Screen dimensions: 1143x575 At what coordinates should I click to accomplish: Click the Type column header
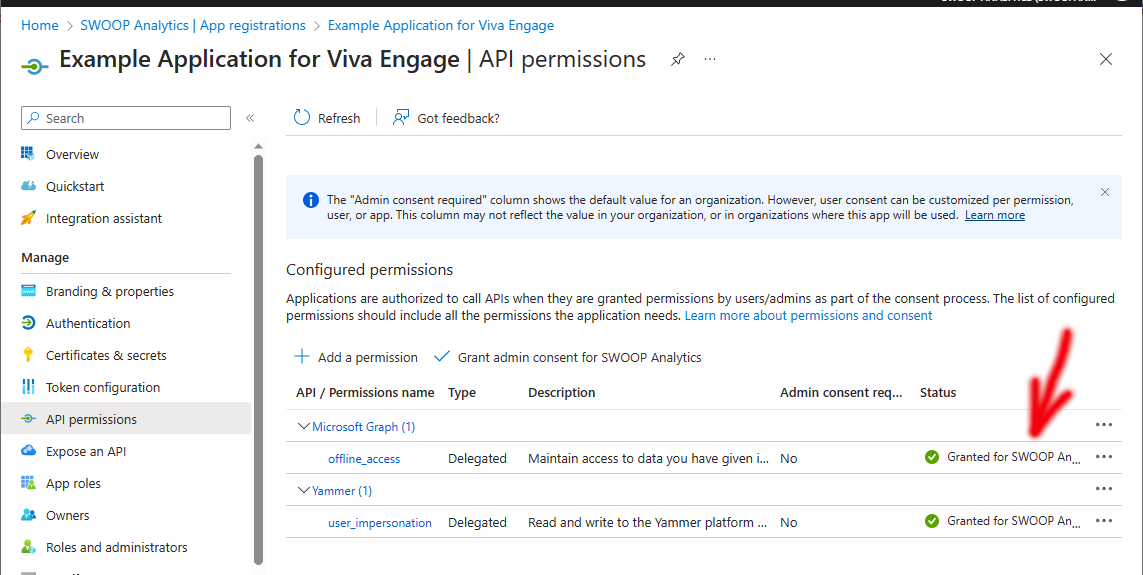click(x=462, y=393)
